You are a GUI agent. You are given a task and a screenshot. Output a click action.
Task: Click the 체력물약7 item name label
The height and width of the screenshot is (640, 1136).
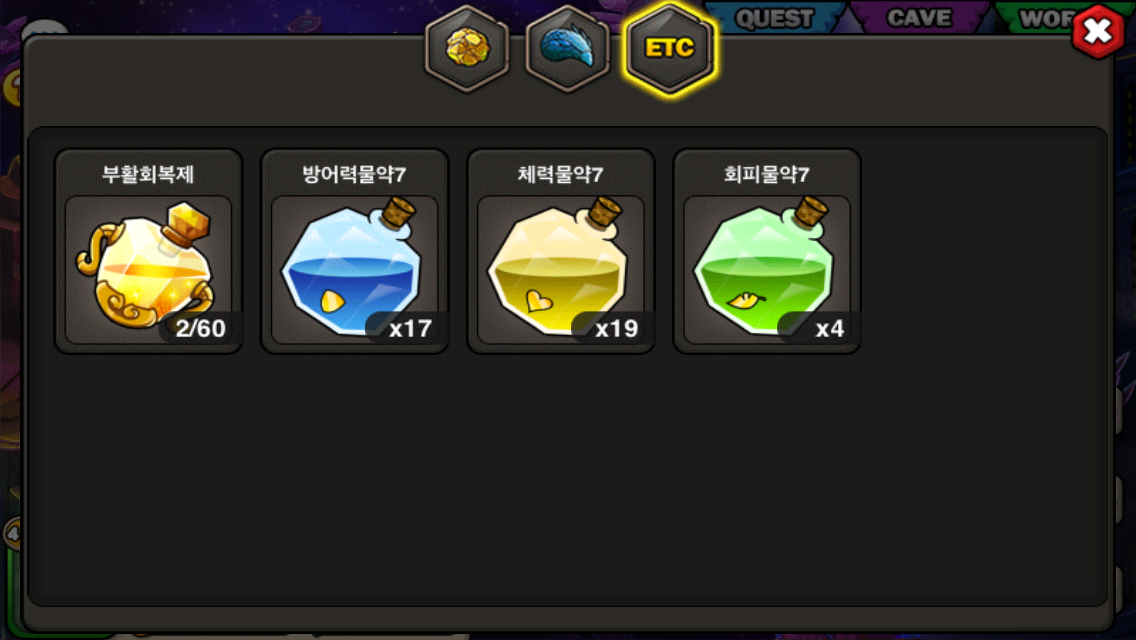(561, 175)
